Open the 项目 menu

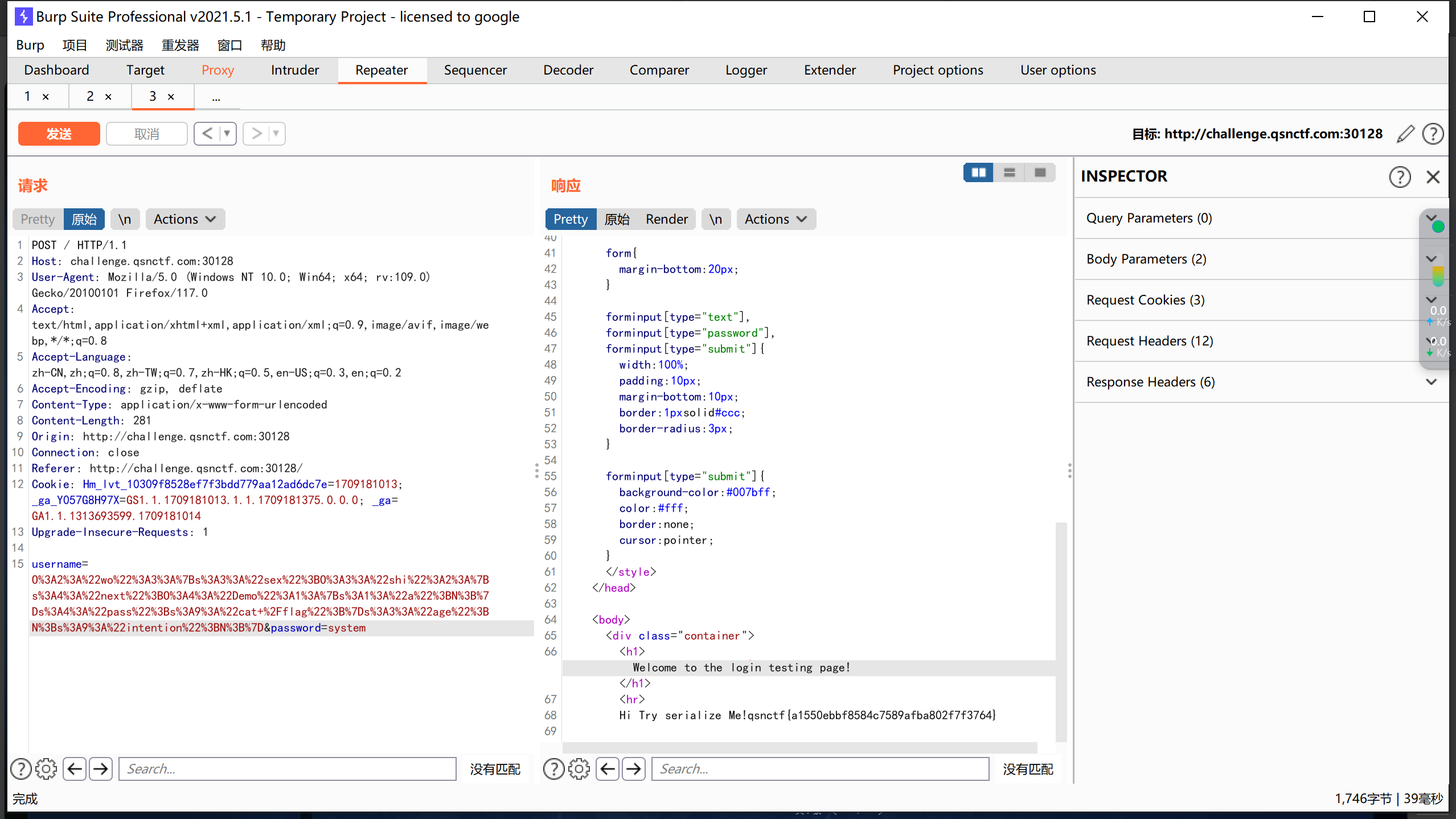point(75,45)
